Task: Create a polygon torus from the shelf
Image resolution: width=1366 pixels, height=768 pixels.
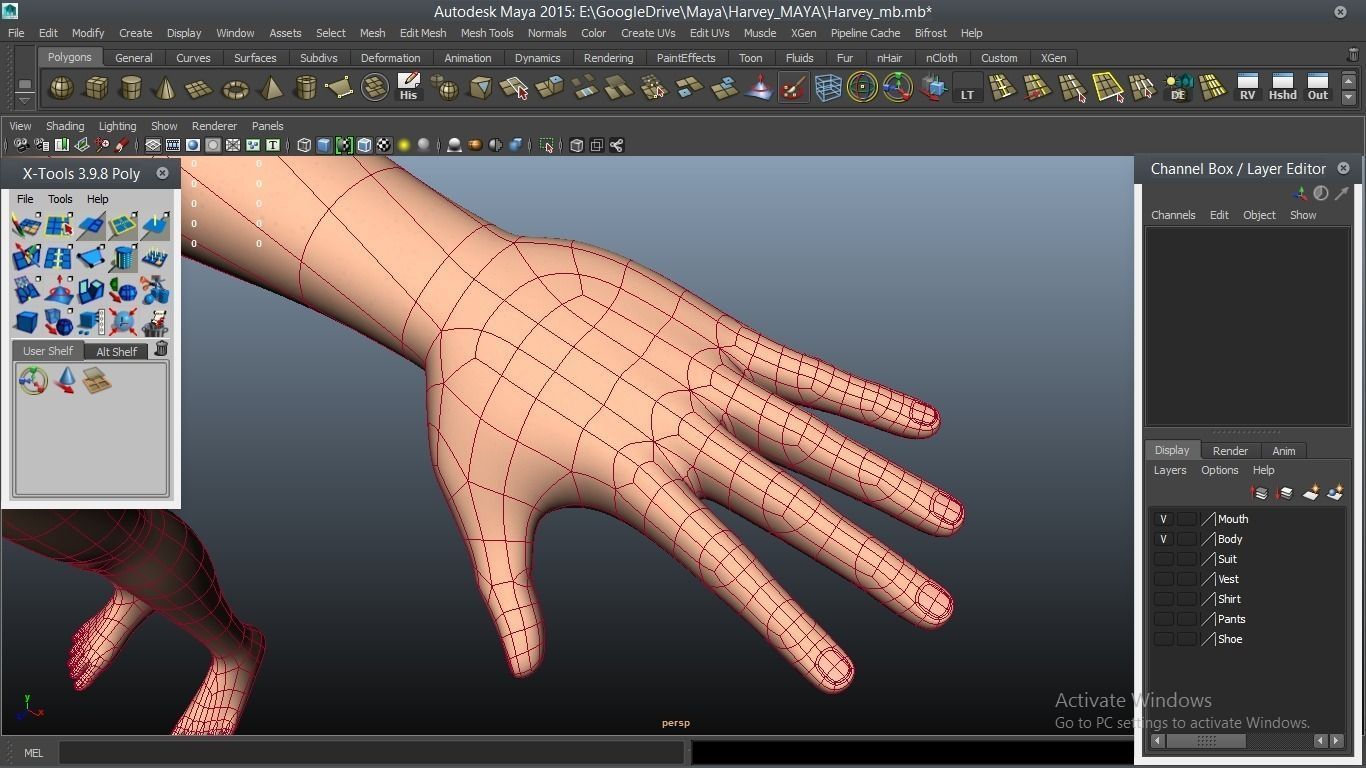Action: [x=235, y=88]
